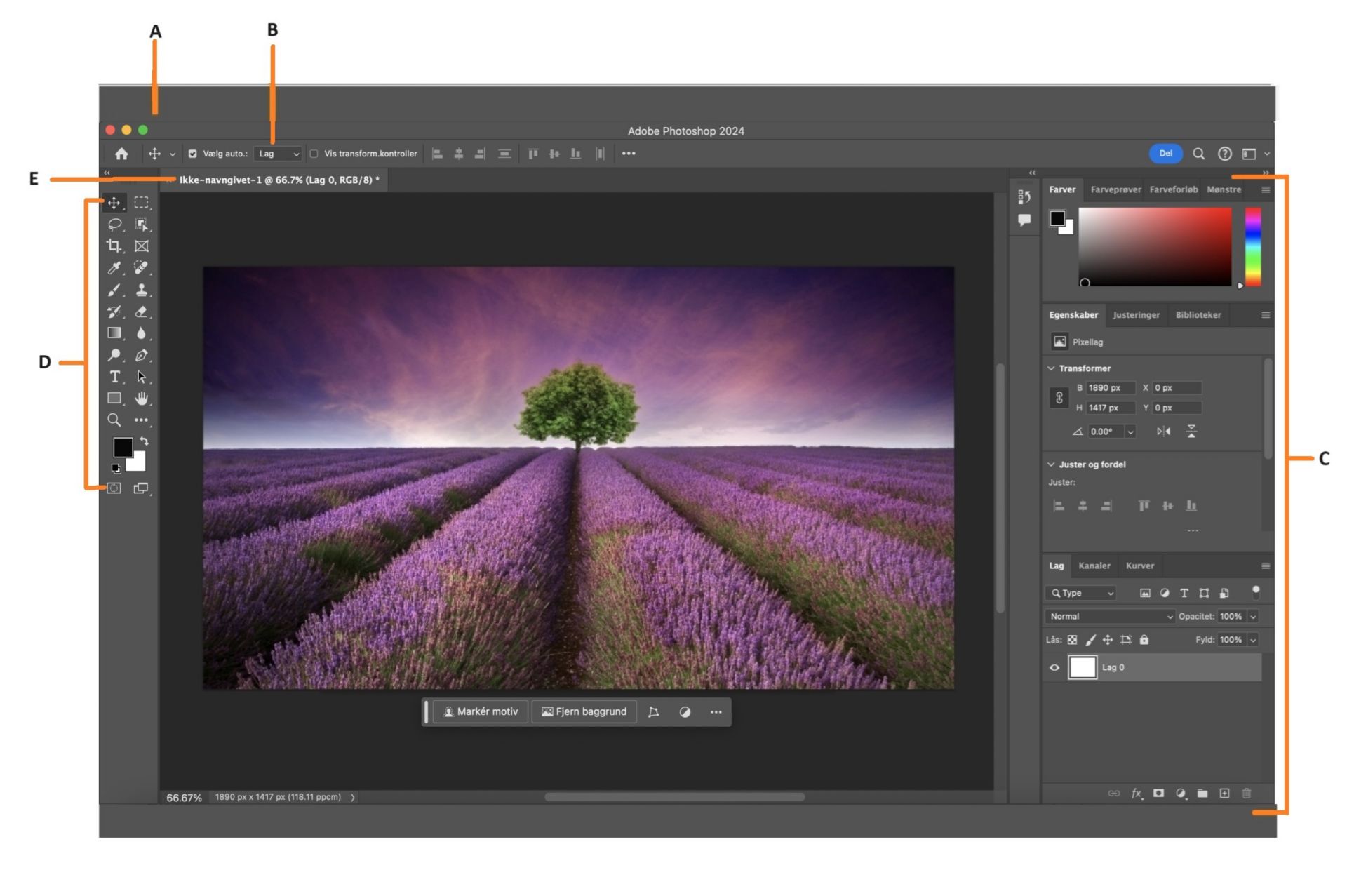
Task: Select the Type tool
Action: (x=114, y=377)
